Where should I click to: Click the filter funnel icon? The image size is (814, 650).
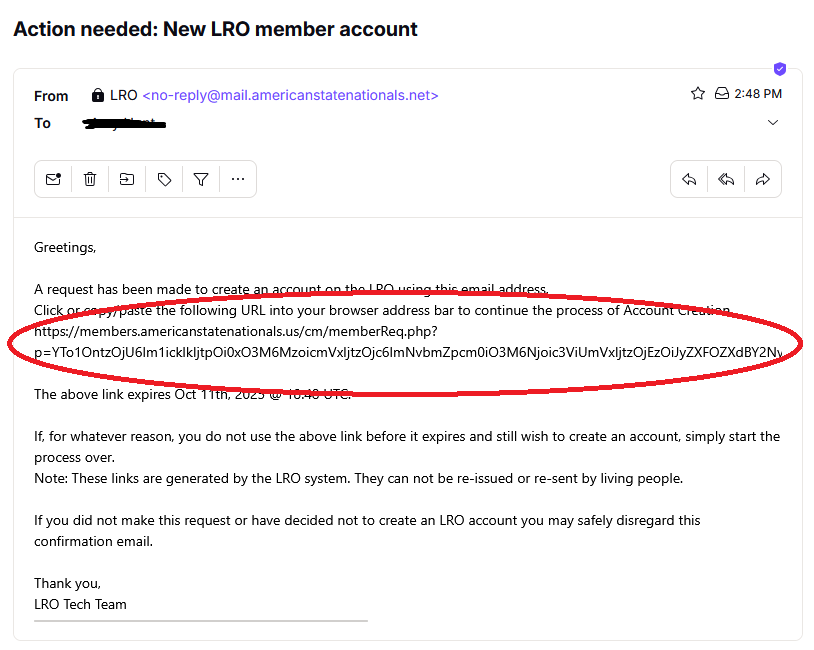[x=201, y=179]
